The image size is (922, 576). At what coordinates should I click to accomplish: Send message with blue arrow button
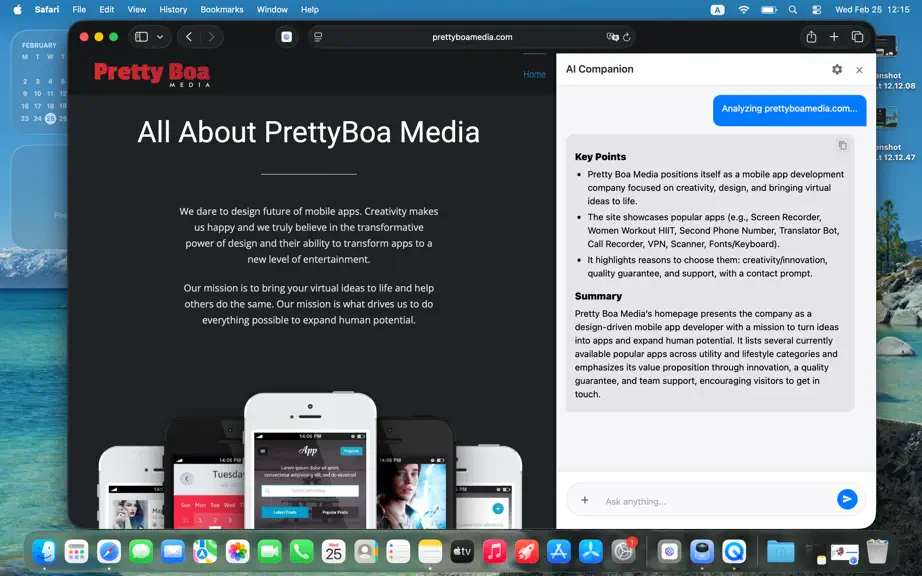[x=847, y=499]
